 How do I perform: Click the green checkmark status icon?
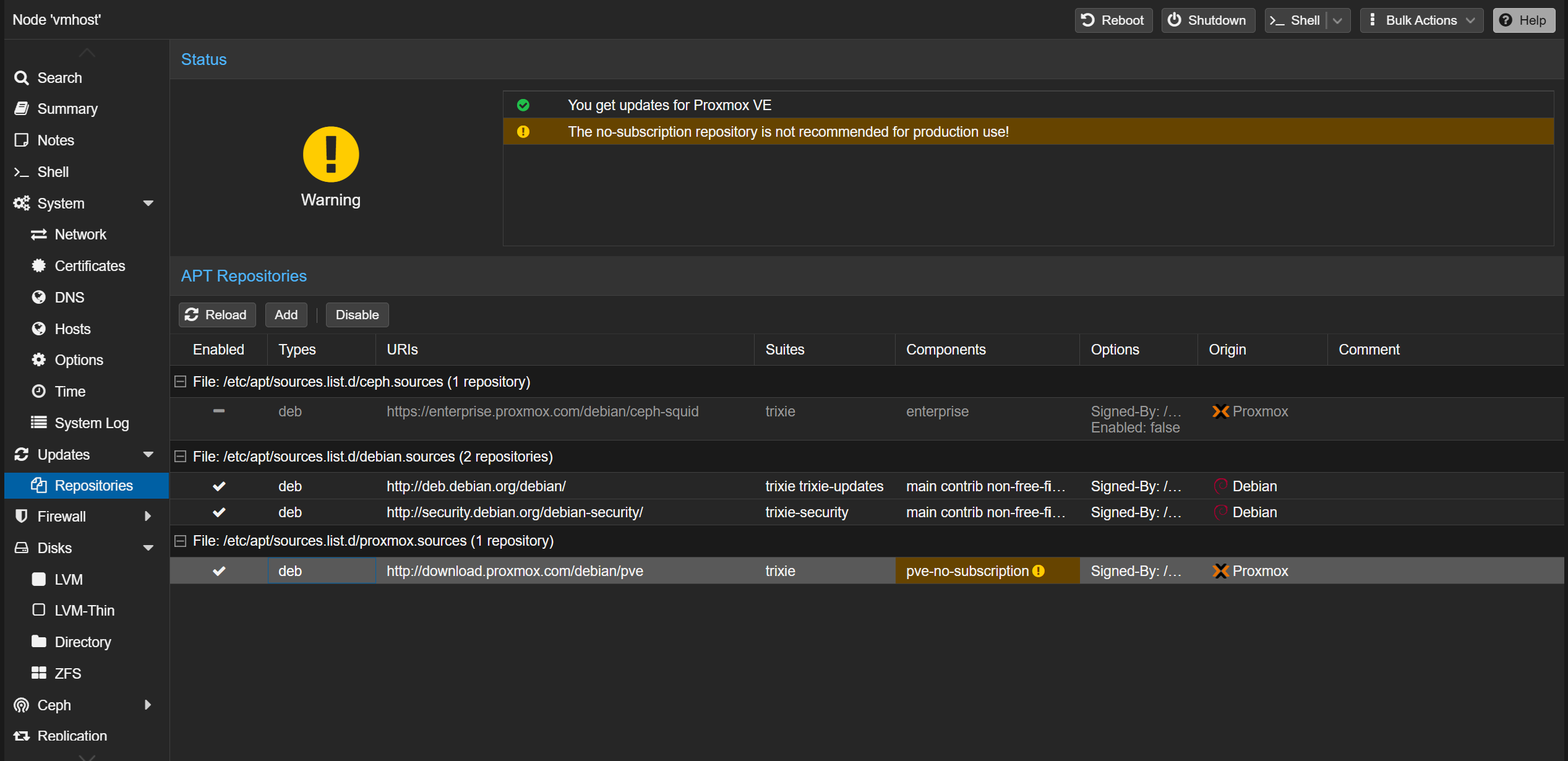(523, 105)
